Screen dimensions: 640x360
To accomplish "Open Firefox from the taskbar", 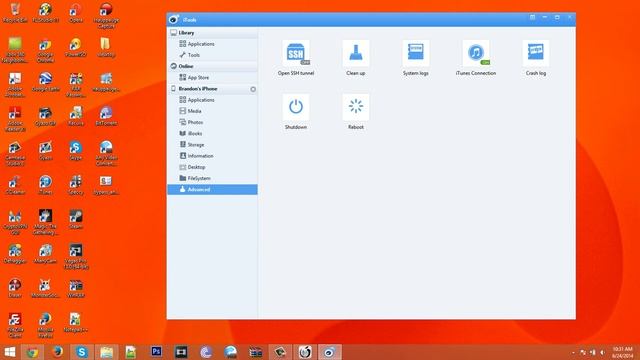I will coord(58,352).
